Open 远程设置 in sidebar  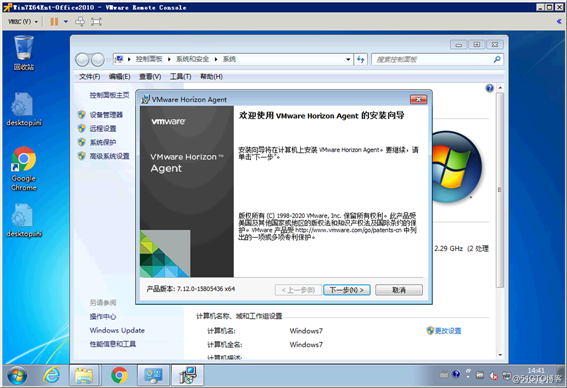click(103, 129)
